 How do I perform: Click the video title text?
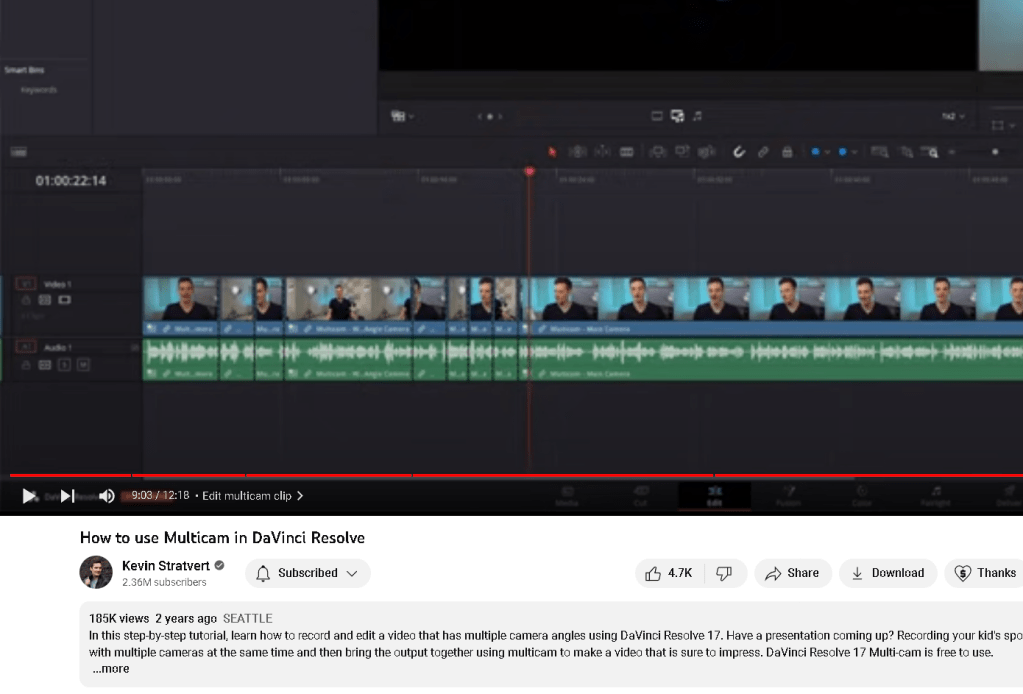click(x=222, y=537)
